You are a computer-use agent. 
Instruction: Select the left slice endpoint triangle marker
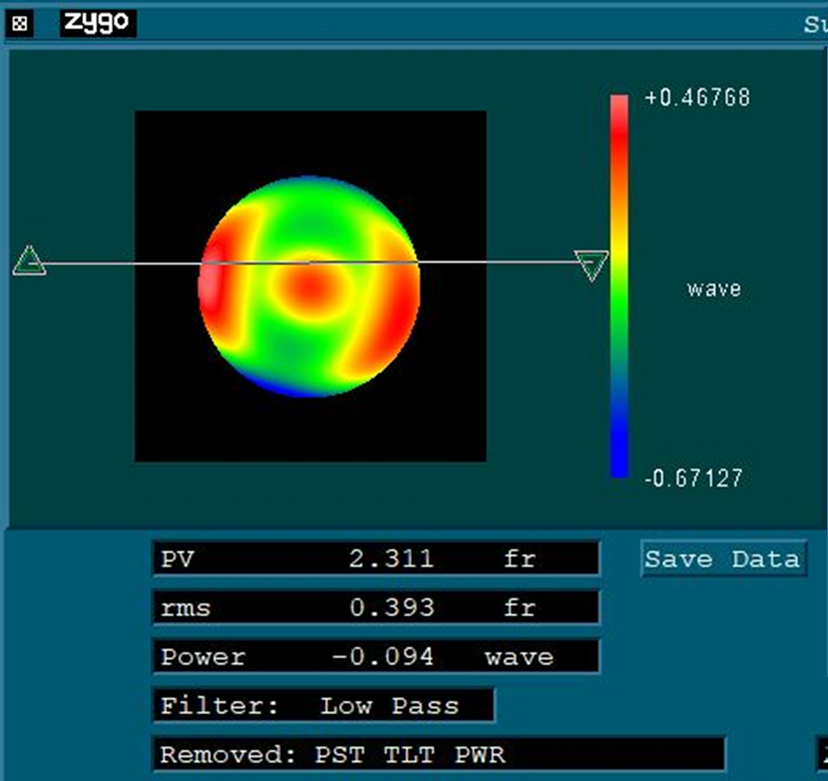pos(28,262)
